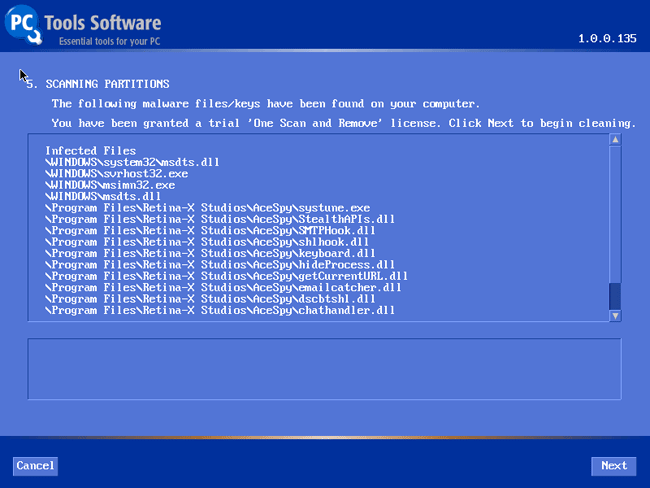This screenshot has width=650, height=488.
Task: Select the \WINDOWS\svrhost32.exe entry
Action: (116, 174)
